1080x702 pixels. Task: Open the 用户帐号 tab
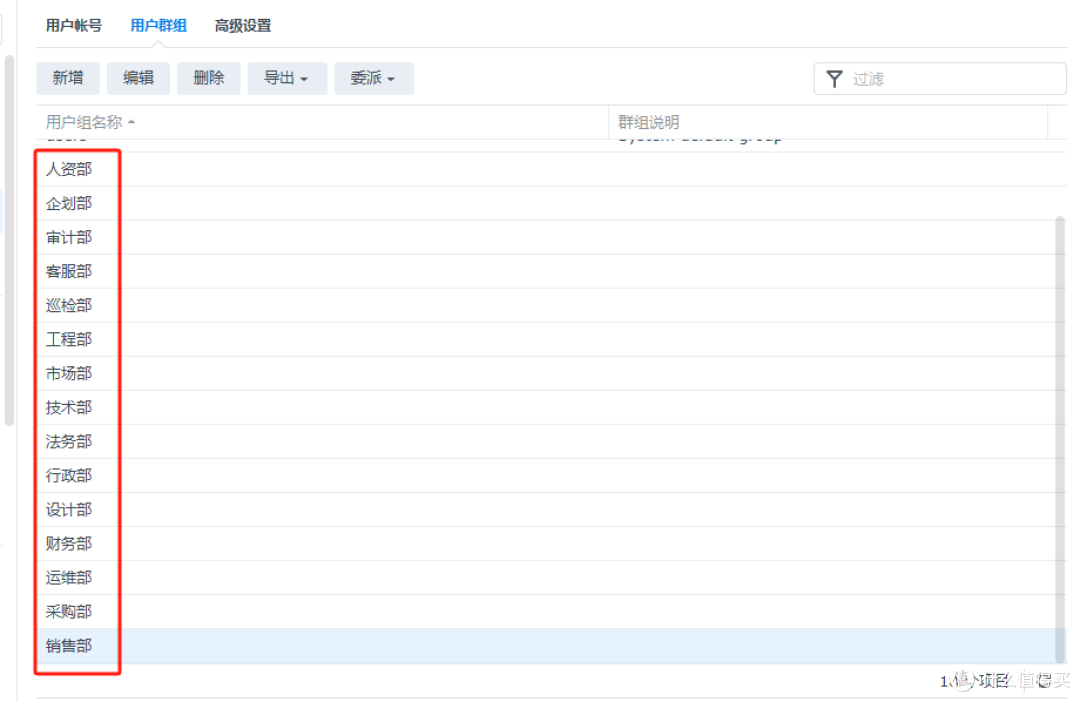(x=74, y=26)
